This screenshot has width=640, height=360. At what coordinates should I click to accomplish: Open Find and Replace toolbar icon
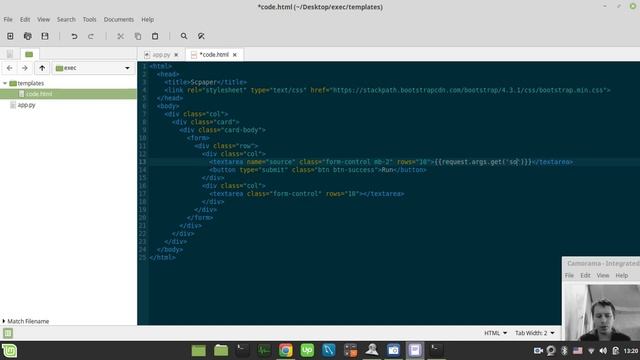201,36
